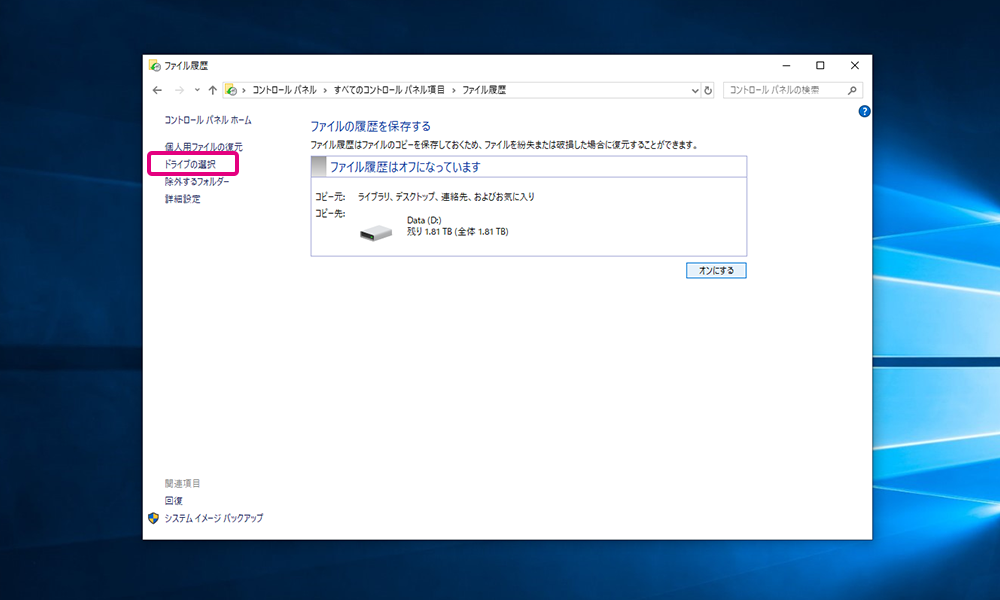The image size is (1000, 600).
Task: Open 除外するフォルダー link
Action: [197, 182]
